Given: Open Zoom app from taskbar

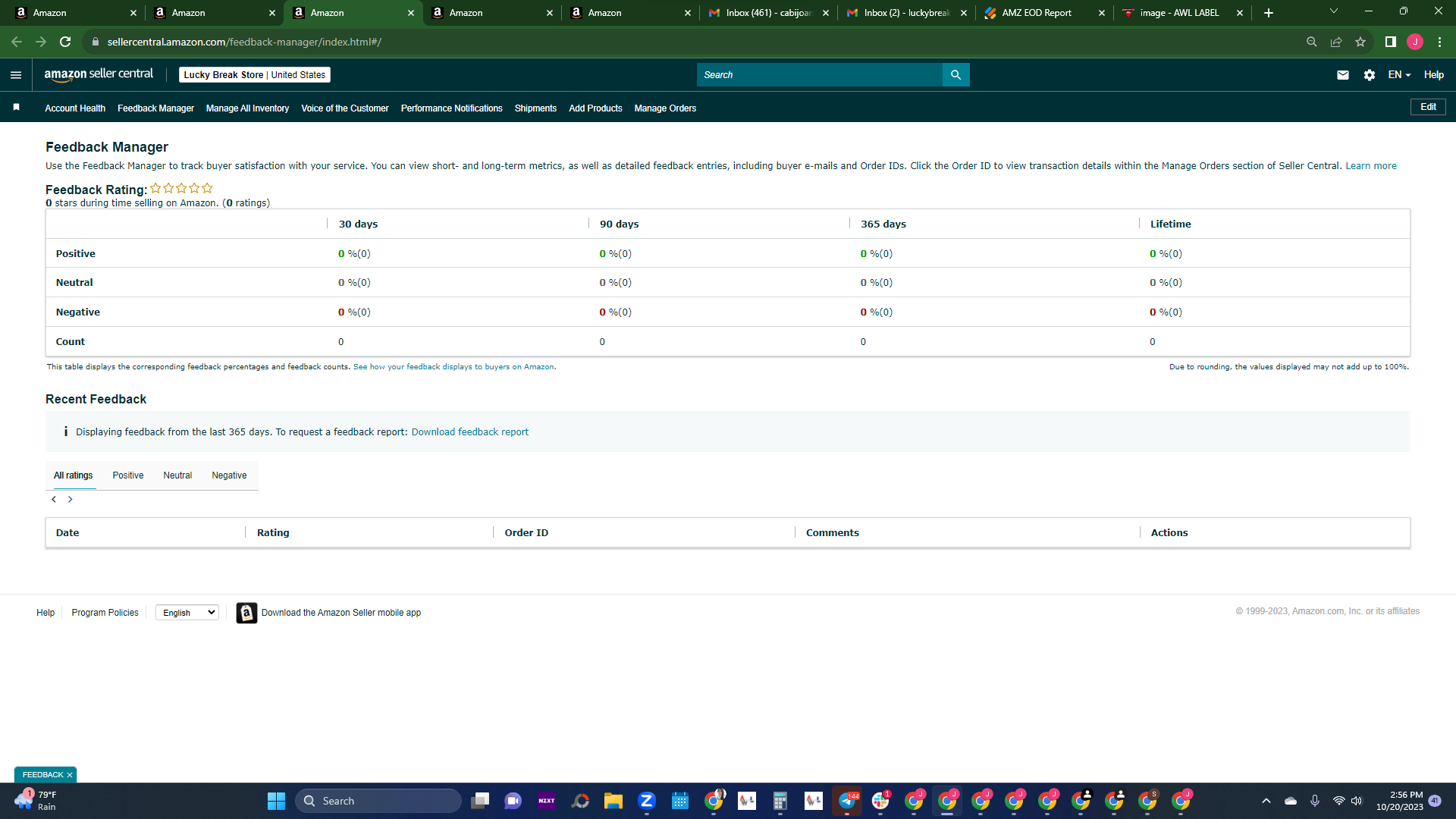Looking at the screenshot, I should tap(647, 801).
